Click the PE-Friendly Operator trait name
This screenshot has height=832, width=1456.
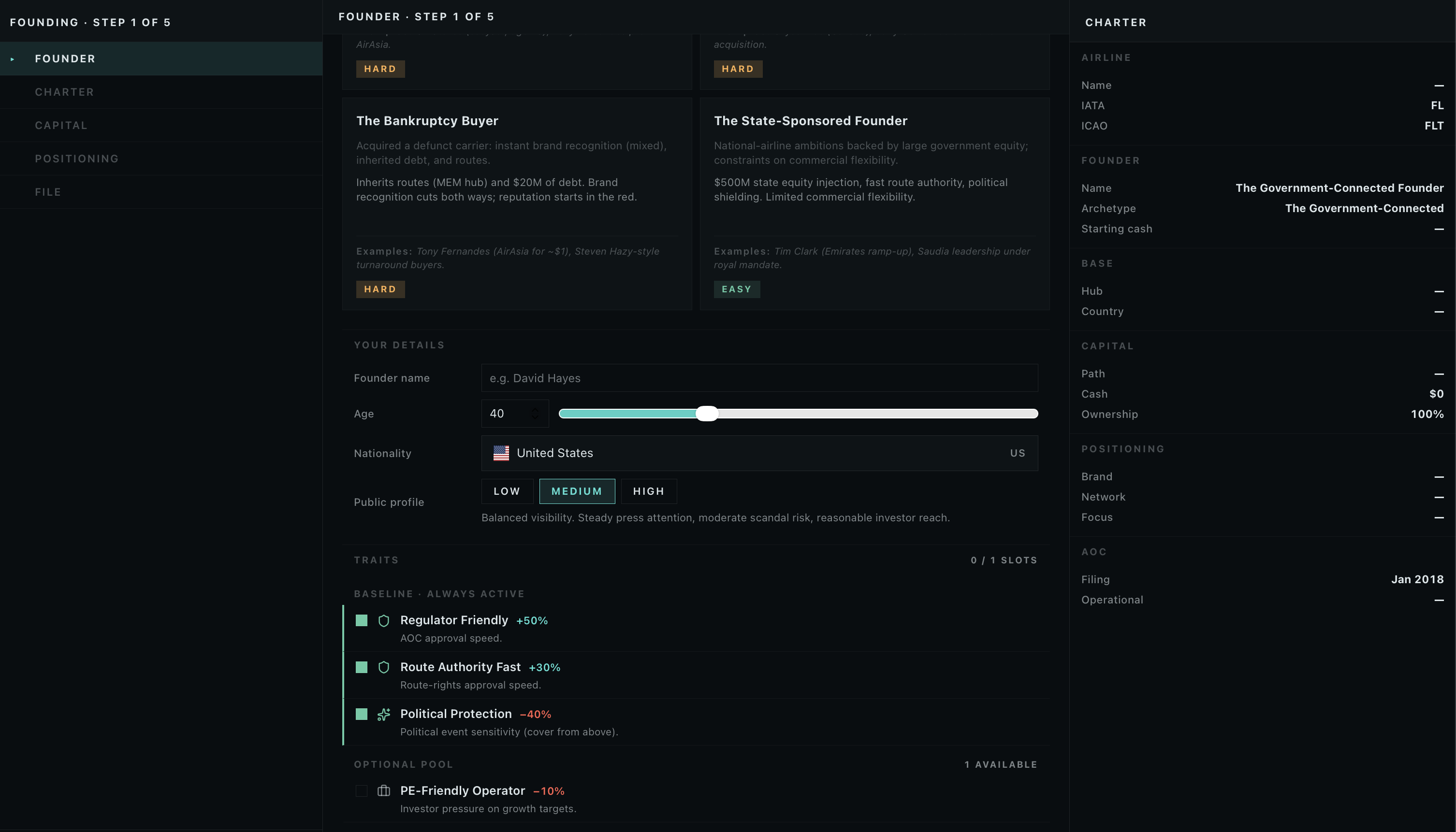[463, 791]
